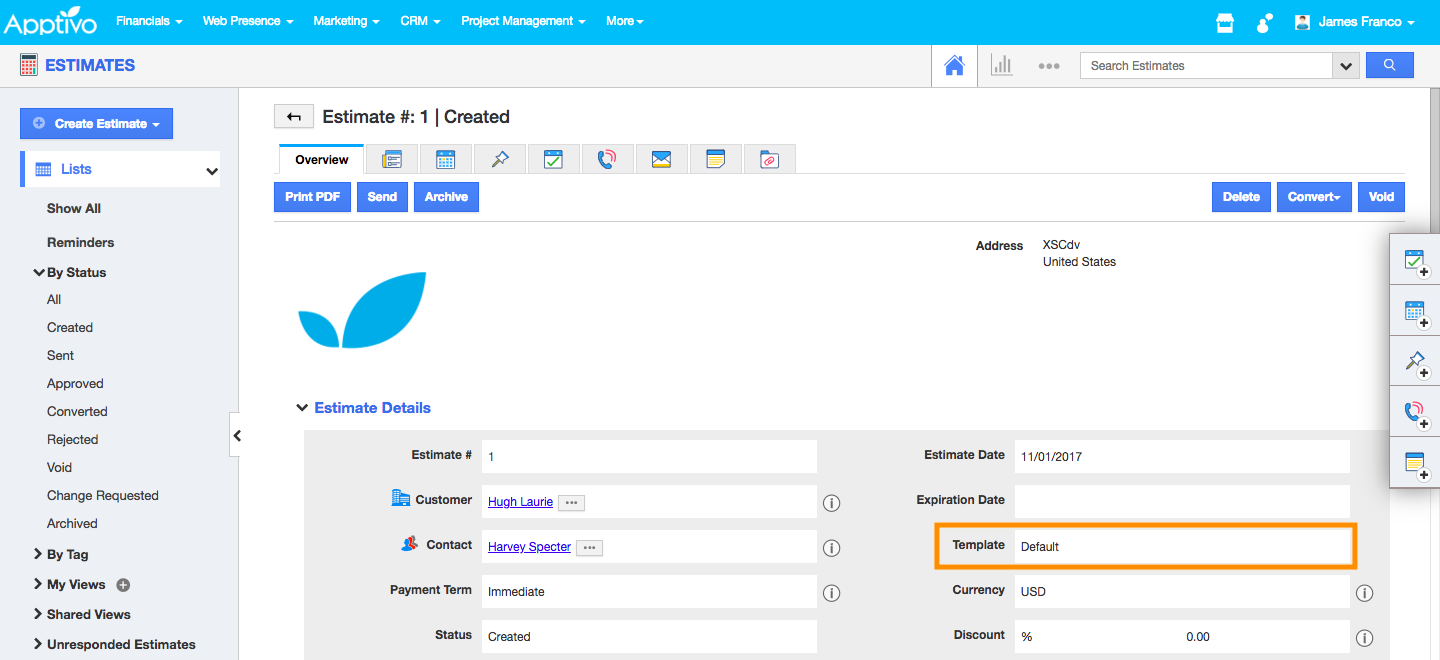Open three-dot options for Hugh Laurie

point(571,503)
